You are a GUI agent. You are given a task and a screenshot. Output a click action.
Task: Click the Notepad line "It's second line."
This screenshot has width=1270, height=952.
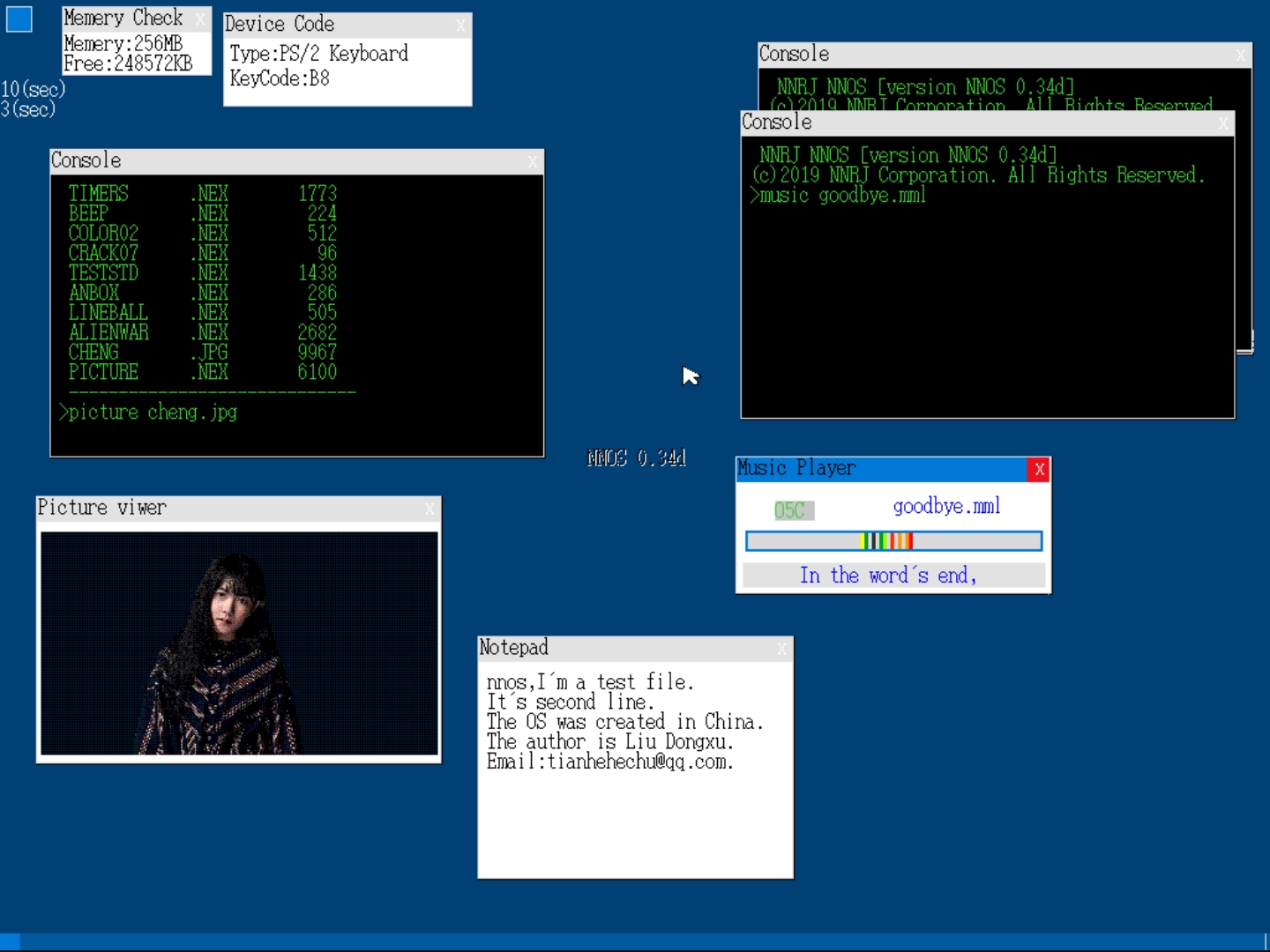tap(571, 703)
